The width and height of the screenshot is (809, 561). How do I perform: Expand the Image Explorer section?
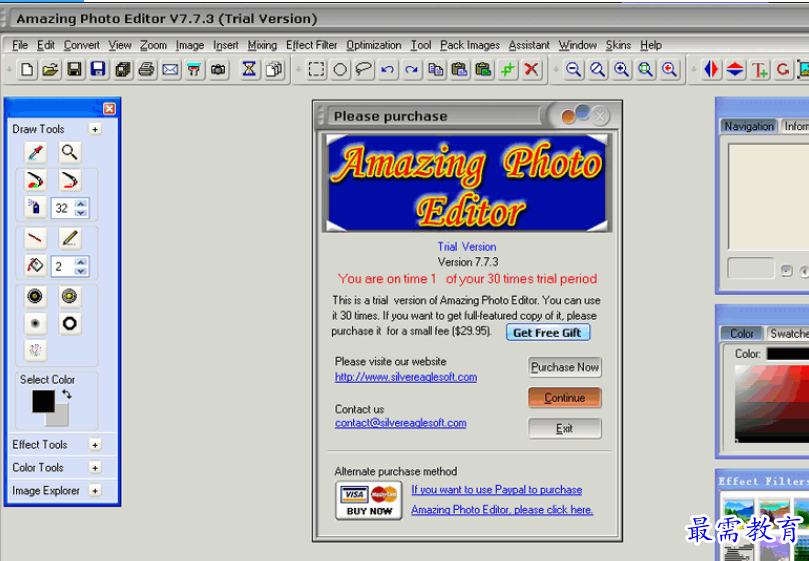[95, 490]
